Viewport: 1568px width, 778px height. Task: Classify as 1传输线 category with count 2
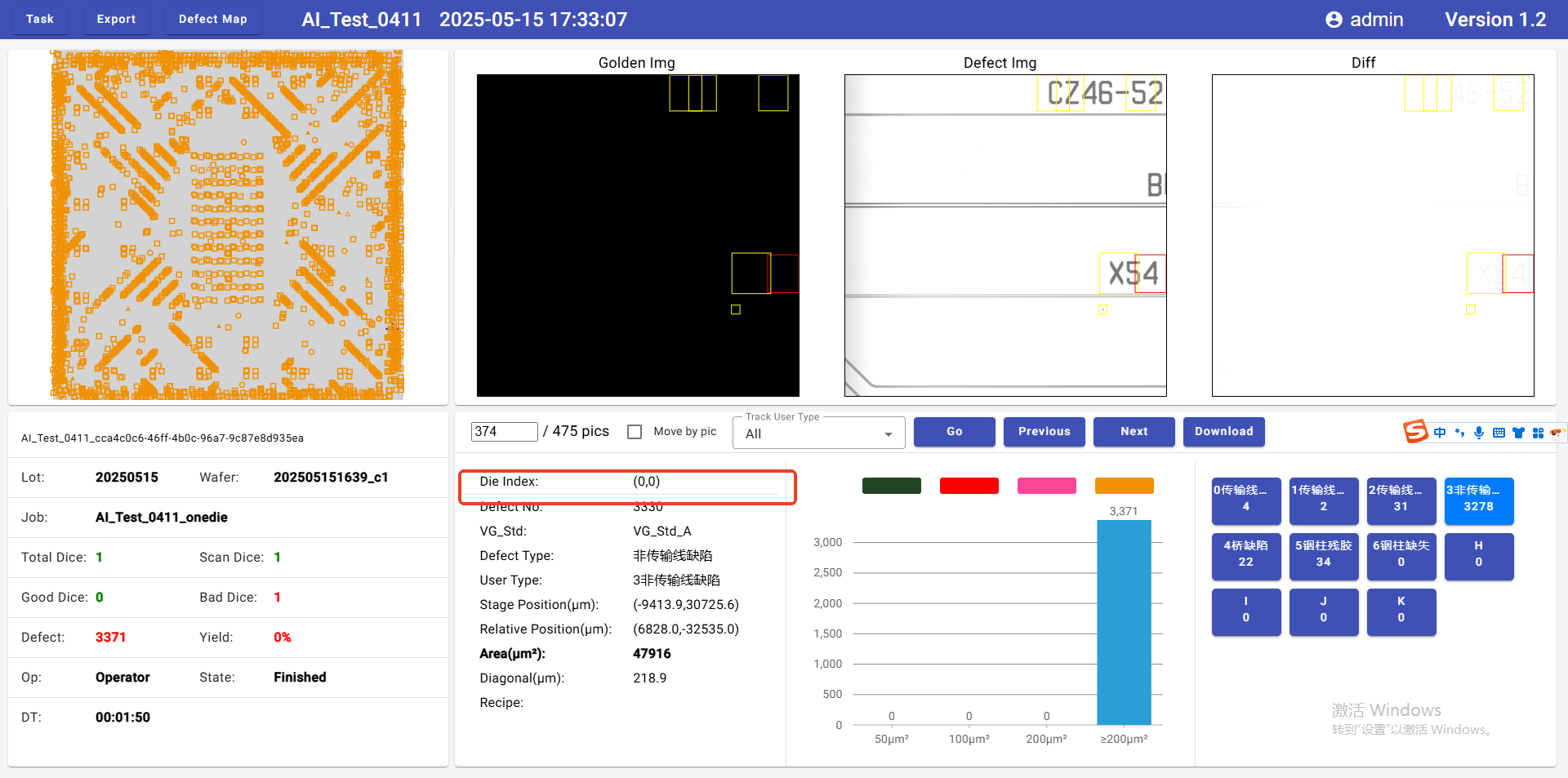point(1324,500)
